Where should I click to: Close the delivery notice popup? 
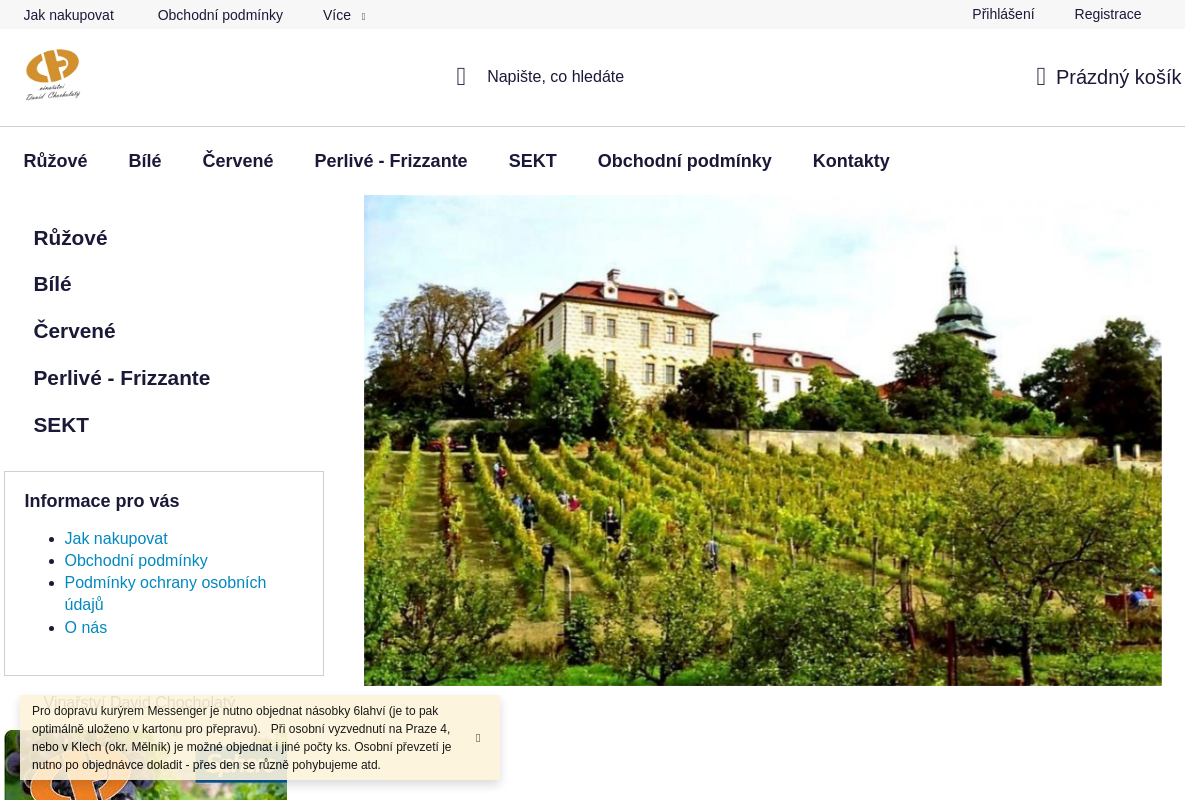478,738
